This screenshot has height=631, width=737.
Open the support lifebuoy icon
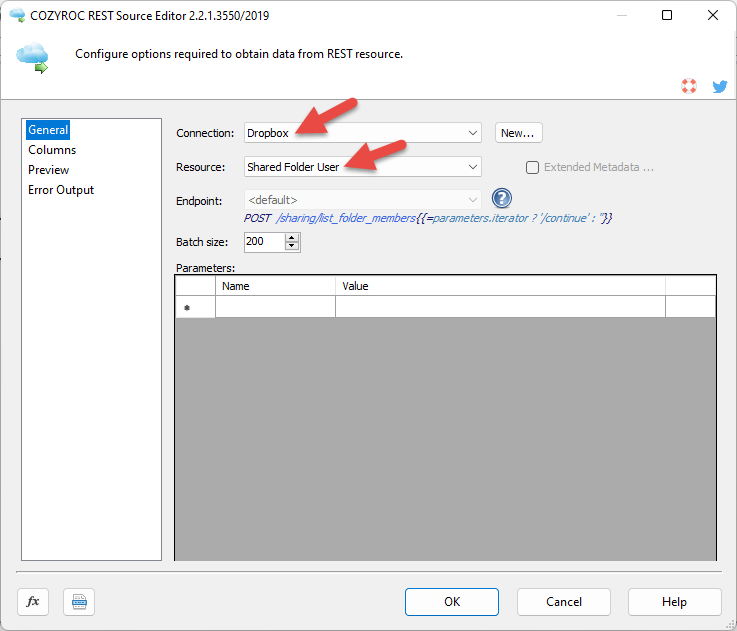689,86
